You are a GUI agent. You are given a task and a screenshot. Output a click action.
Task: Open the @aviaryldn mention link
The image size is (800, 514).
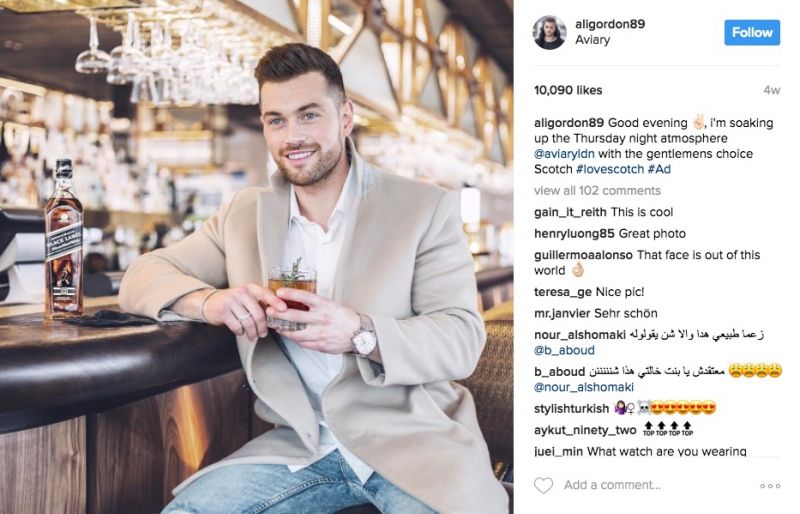tap(564, 154)
